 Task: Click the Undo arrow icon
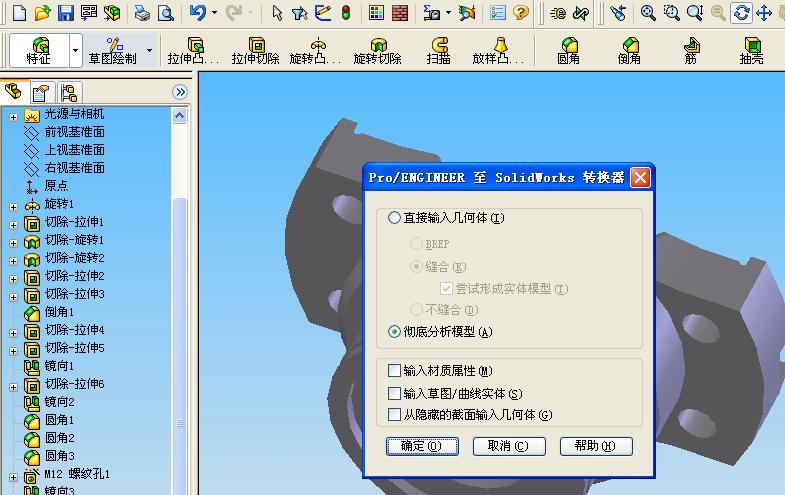point(198,12)
